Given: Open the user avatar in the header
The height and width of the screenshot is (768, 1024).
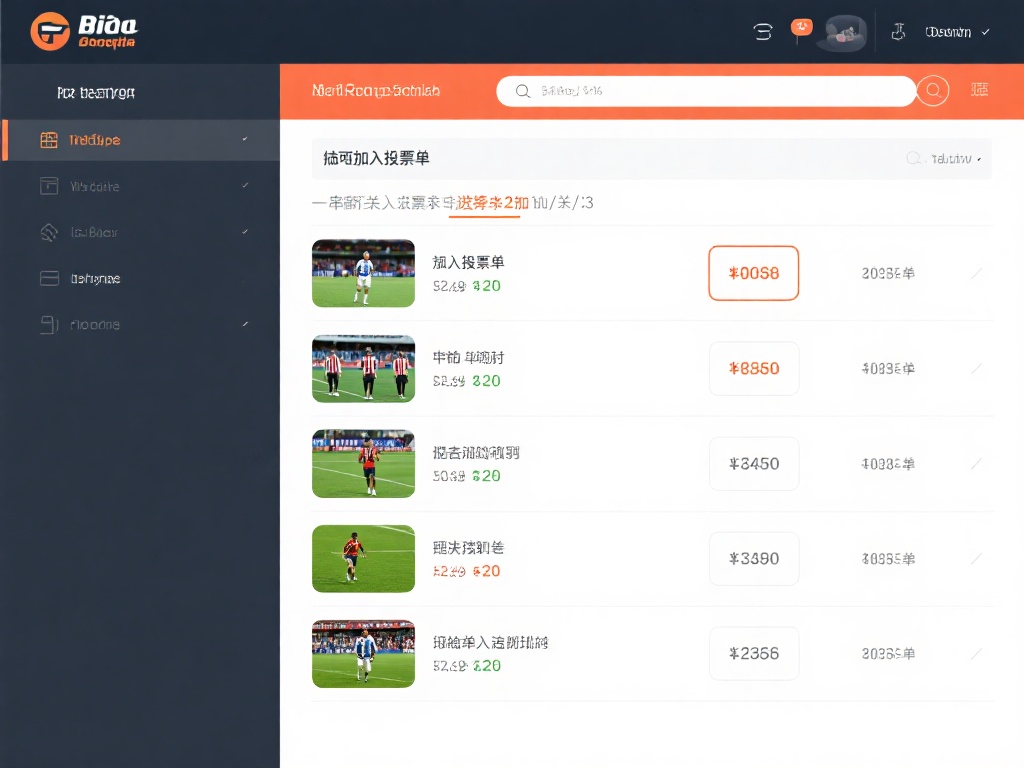Looking at the screenshot, I should 844,32.
